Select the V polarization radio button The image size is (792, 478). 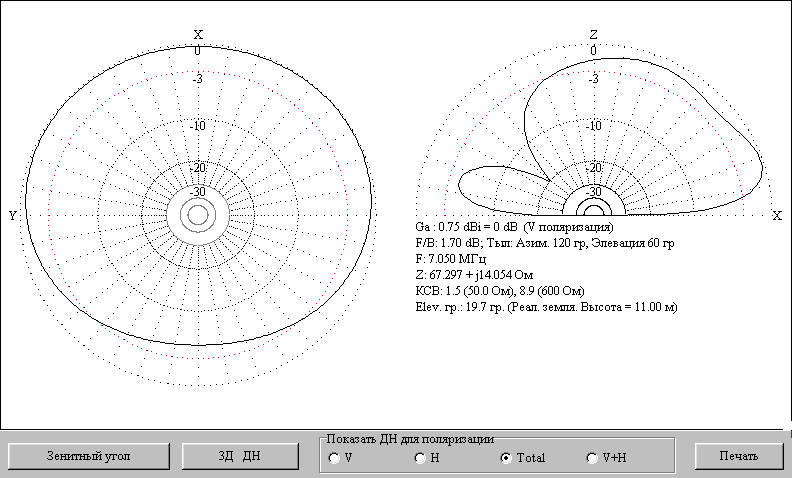(x=334, y=458)
